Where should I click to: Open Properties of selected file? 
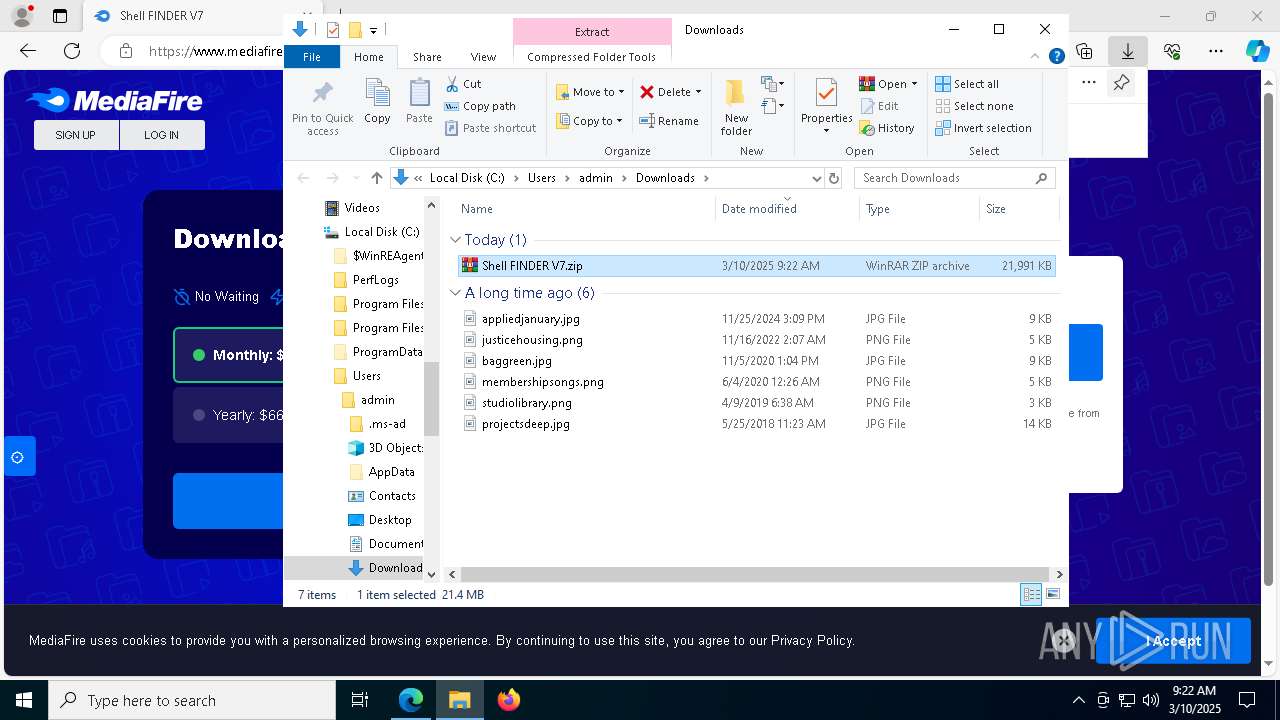826,105
